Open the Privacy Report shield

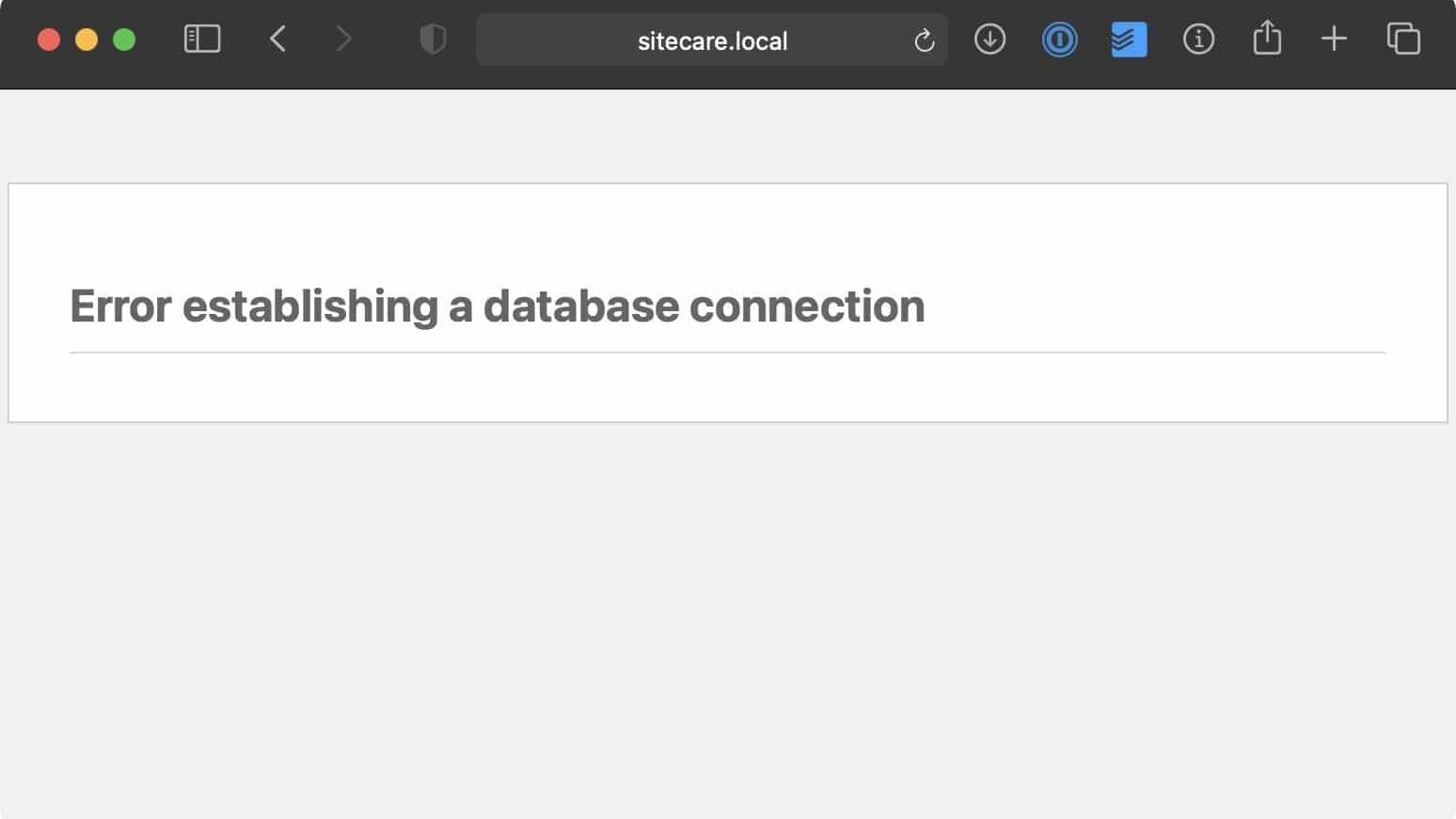click(433, 39)
